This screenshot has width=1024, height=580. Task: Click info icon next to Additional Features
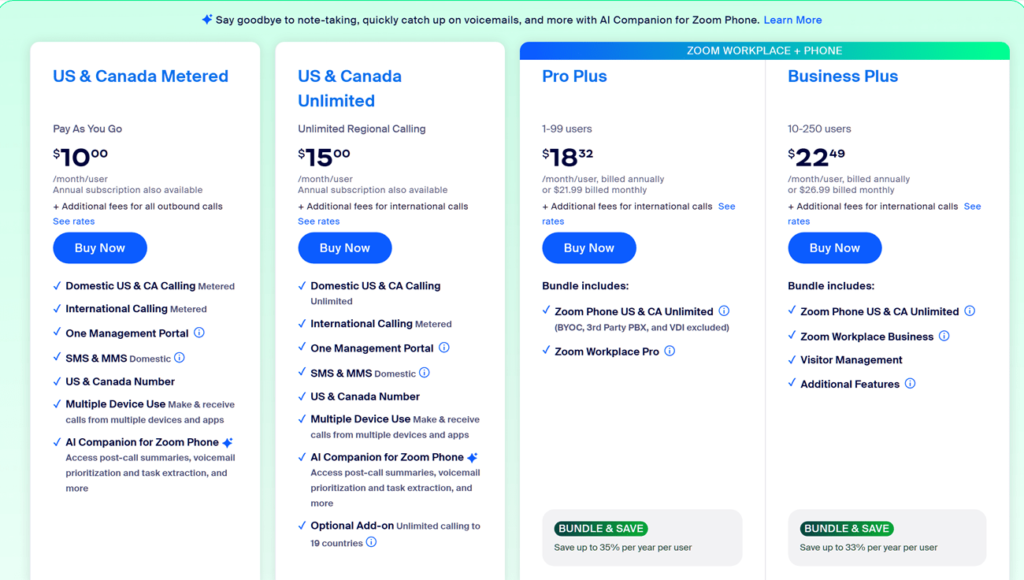(x=910, y=383)
